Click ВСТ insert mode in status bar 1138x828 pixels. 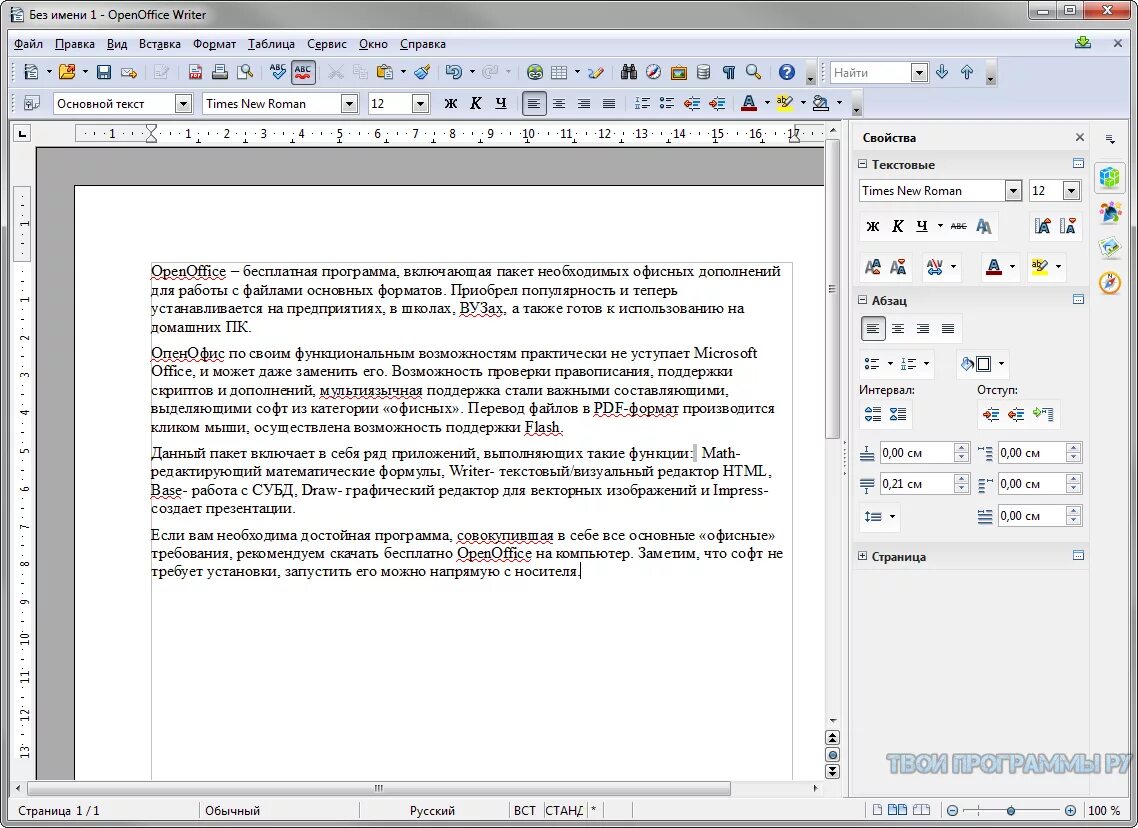tap(525, 811)
